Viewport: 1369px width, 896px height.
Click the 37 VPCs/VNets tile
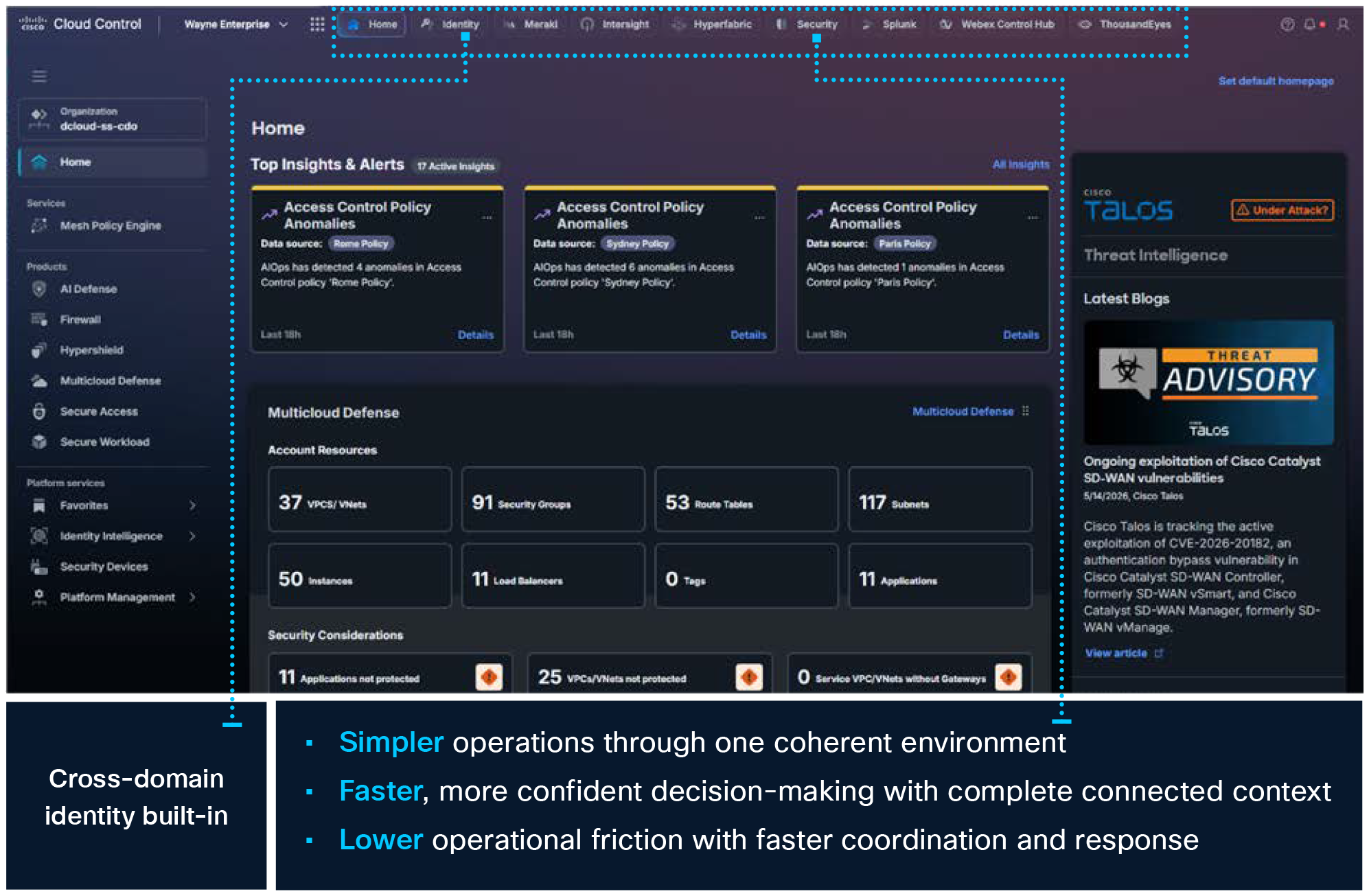click(x=360, y=499)
